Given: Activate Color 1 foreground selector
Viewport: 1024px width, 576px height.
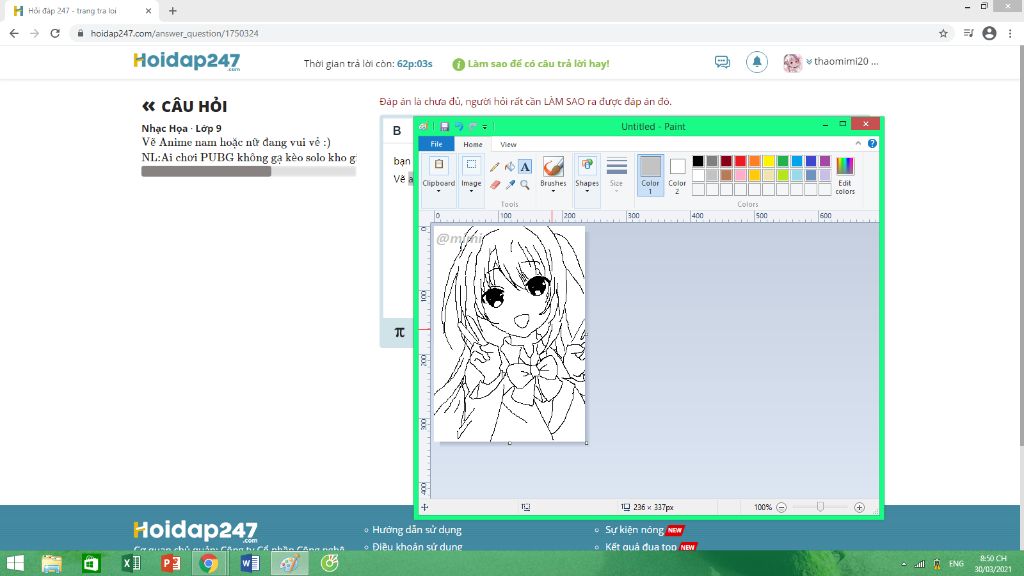Looking at the screenshot, I should tap(650, 175).
